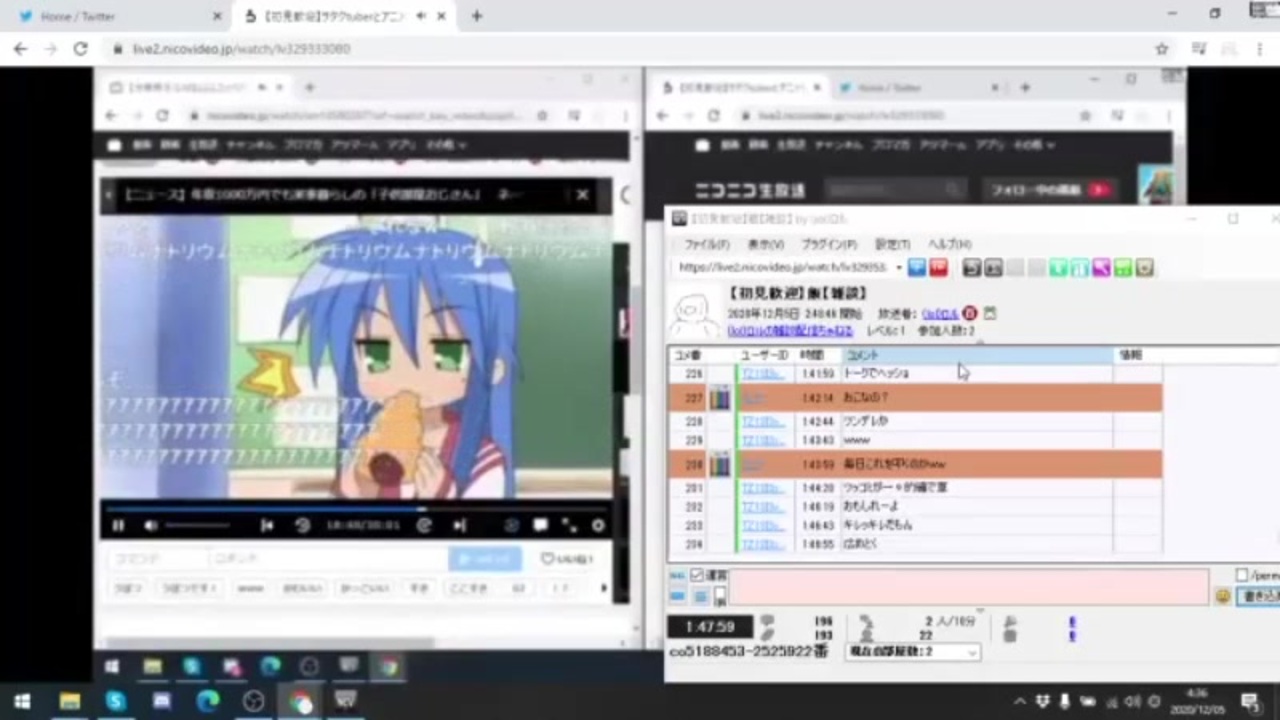The height and width of the screenshot is (720, 1280).
Task: Click the first dark gray NCV toolbar icon
Action: pyautogui.click(x=971, y=268)
